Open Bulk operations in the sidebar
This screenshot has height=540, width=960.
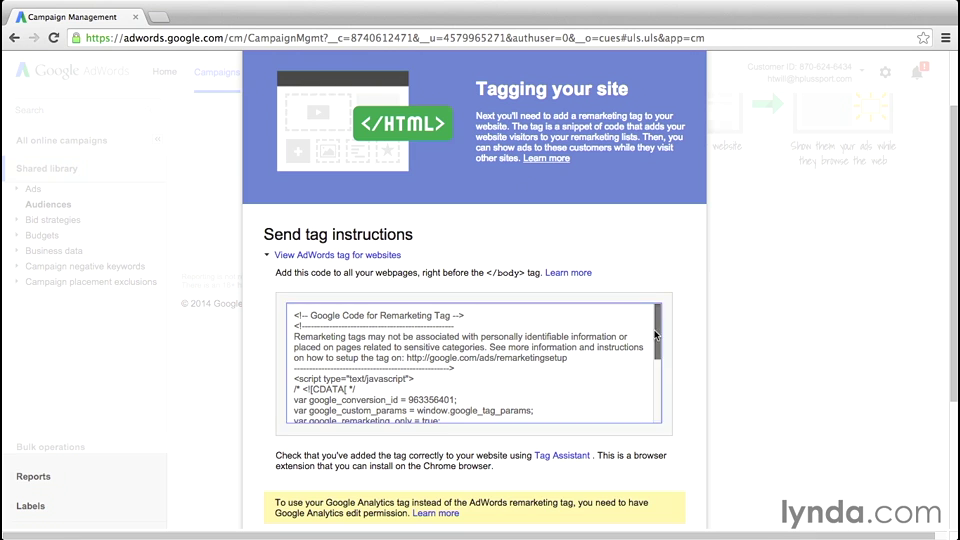50,447
